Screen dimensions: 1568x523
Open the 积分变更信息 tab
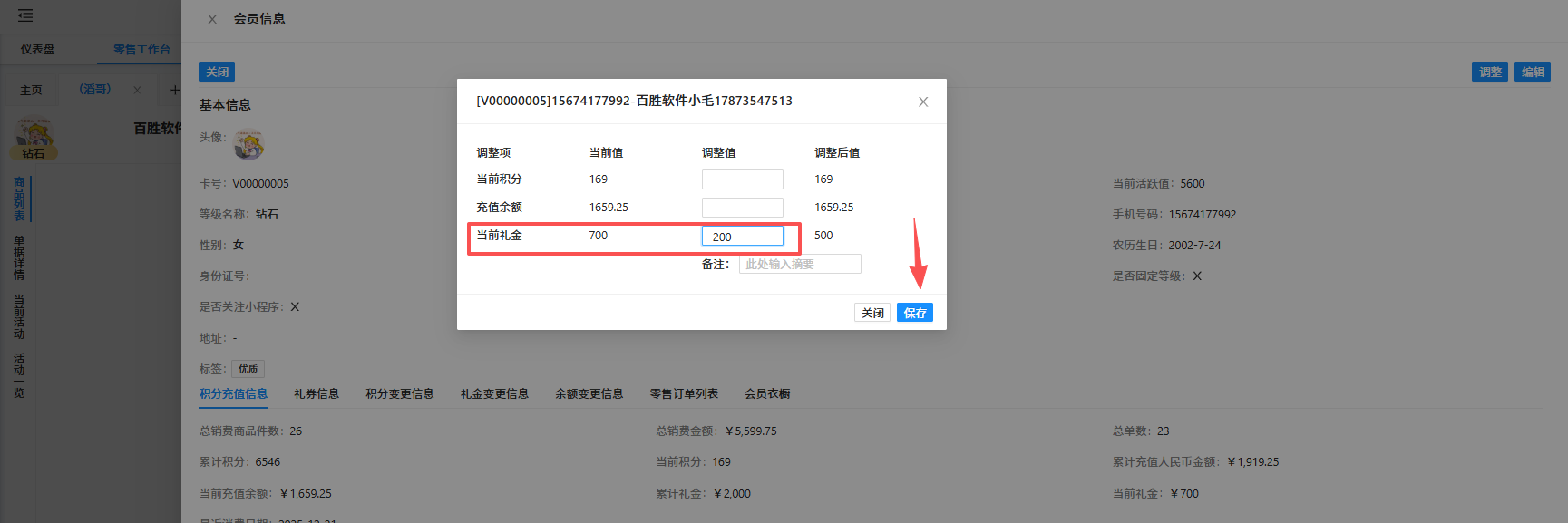399,393
